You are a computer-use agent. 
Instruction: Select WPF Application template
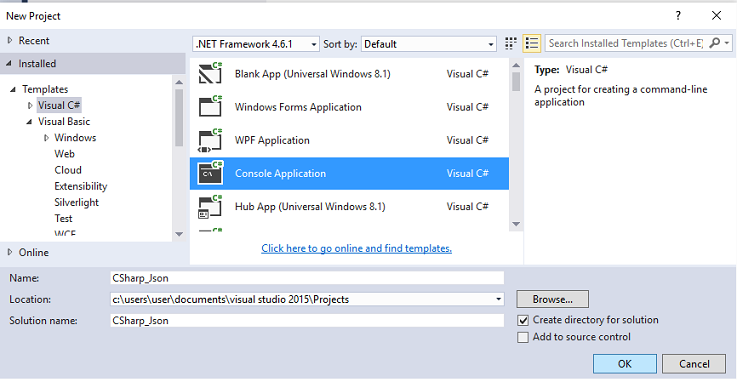(349, 140)
